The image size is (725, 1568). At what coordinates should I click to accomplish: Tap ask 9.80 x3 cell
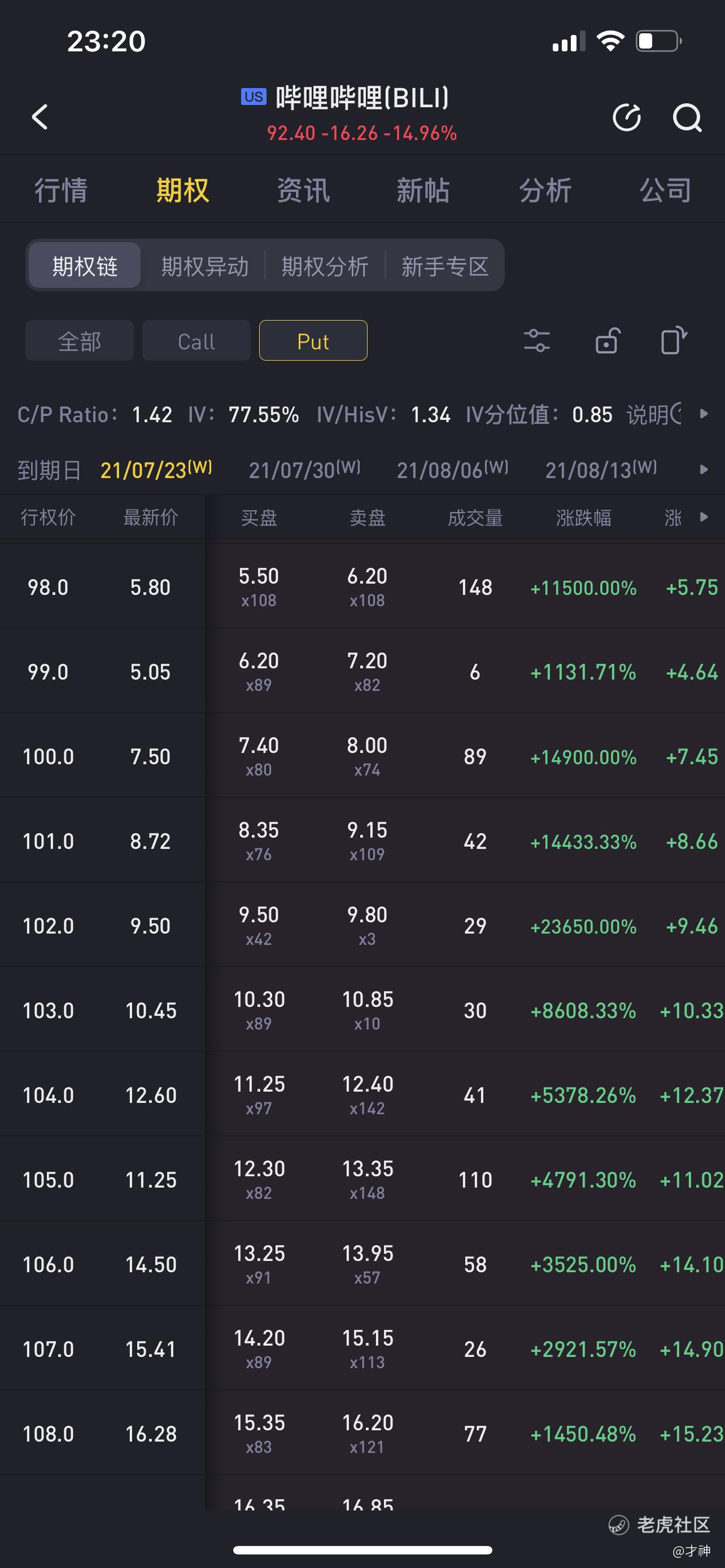367,925
